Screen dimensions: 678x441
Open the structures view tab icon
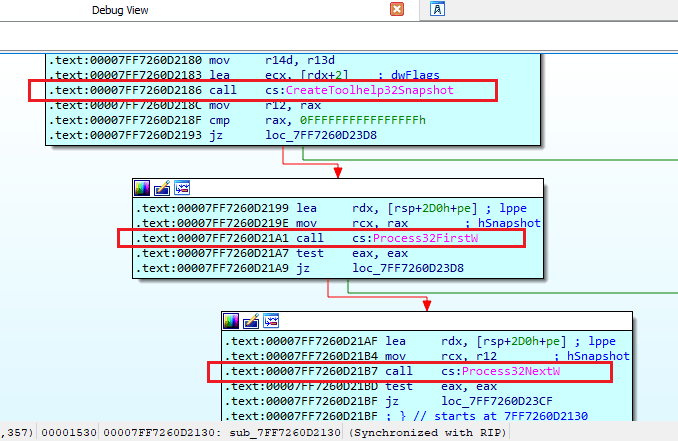click(437, 9)
